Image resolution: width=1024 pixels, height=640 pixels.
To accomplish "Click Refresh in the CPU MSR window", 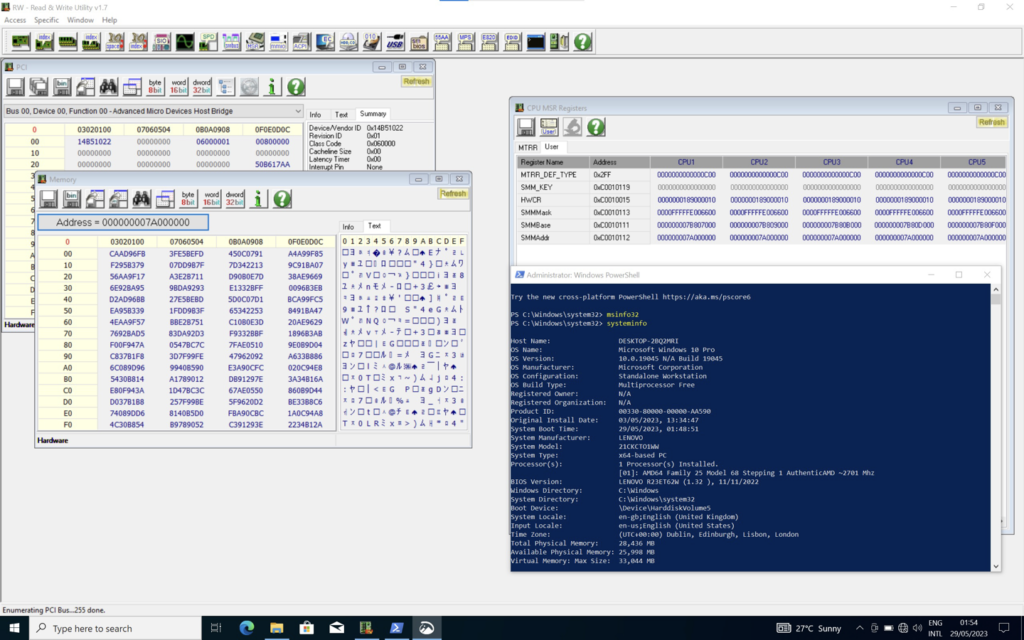I will pos(991,122).
